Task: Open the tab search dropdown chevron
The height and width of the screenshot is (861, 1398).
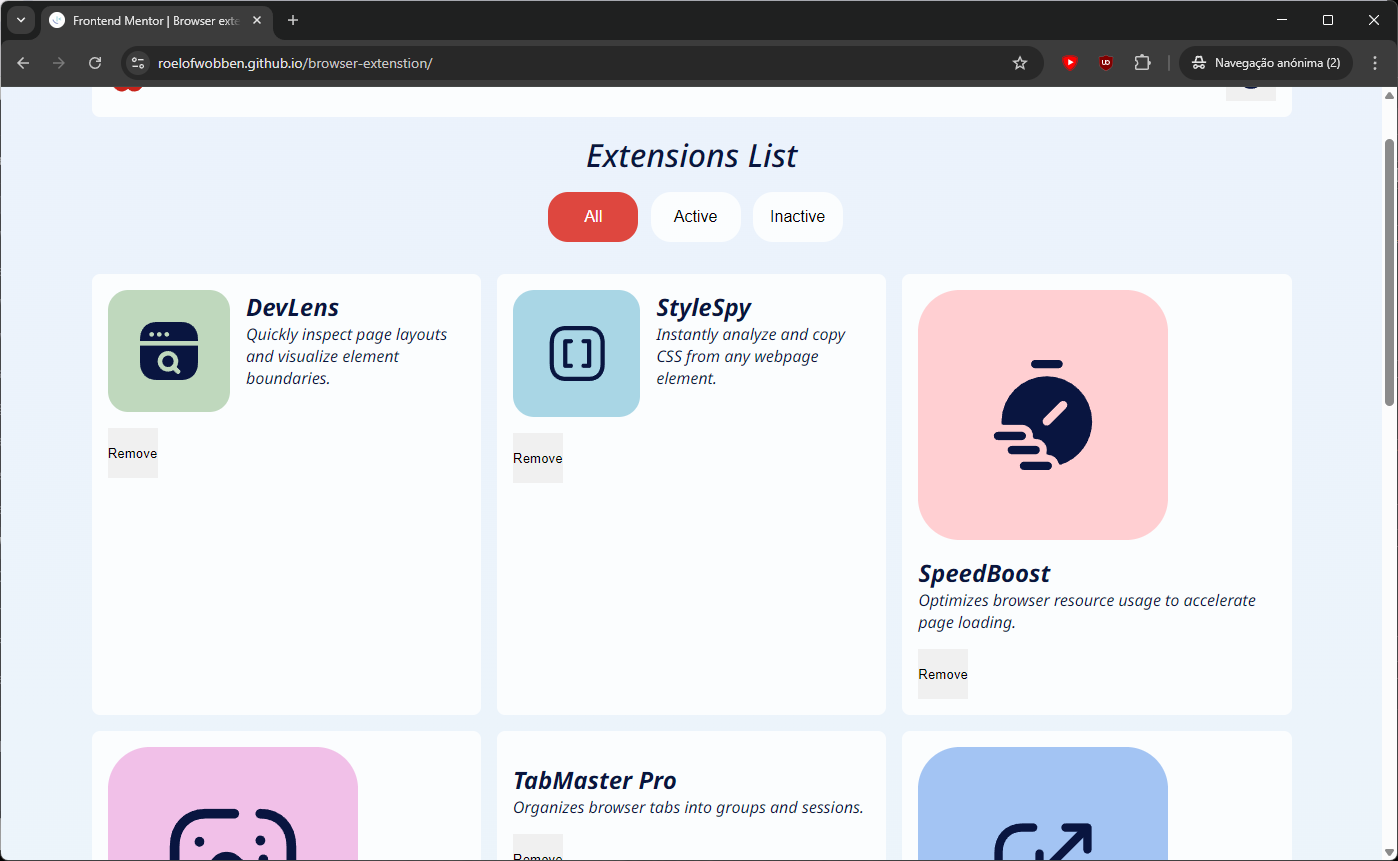Action: [20, 20]
